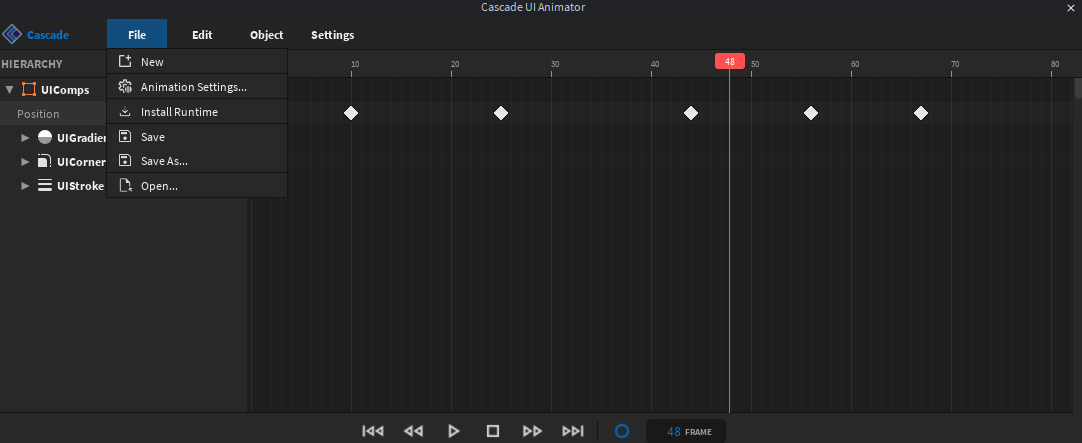Collapse the UIComps root node
Viewport: 1082px width, 443px height.
pyautogui.click(x=10, y=89)
